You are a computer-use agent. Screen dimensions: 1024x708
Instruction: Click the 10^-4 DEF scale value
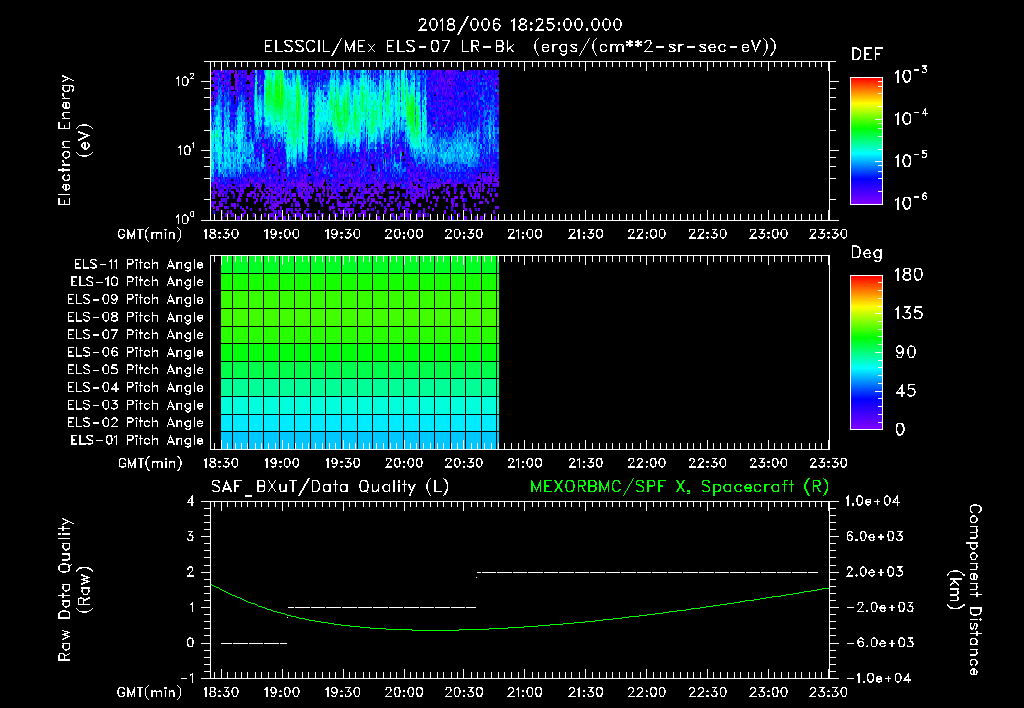910,118
